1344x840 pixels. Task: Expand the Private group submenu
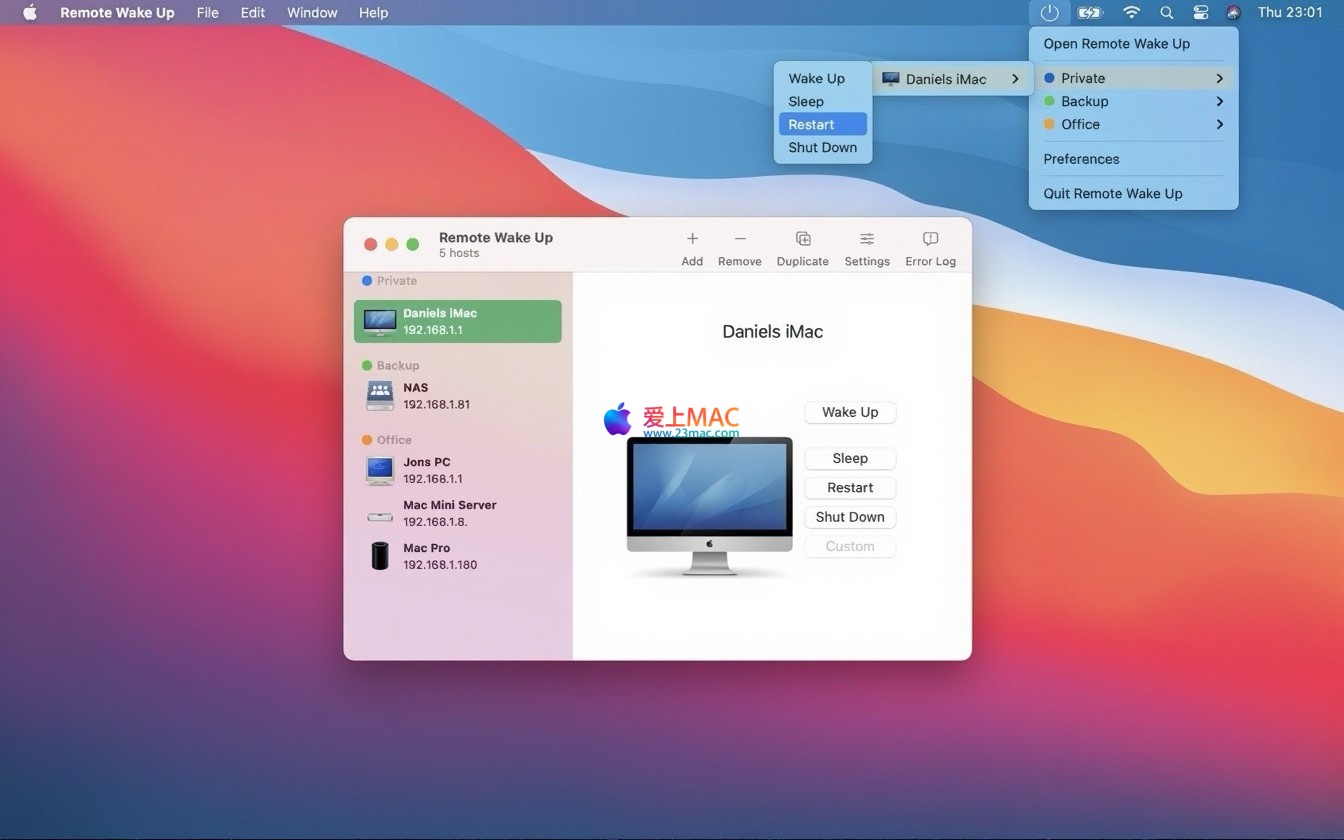tap(1133, 78)
